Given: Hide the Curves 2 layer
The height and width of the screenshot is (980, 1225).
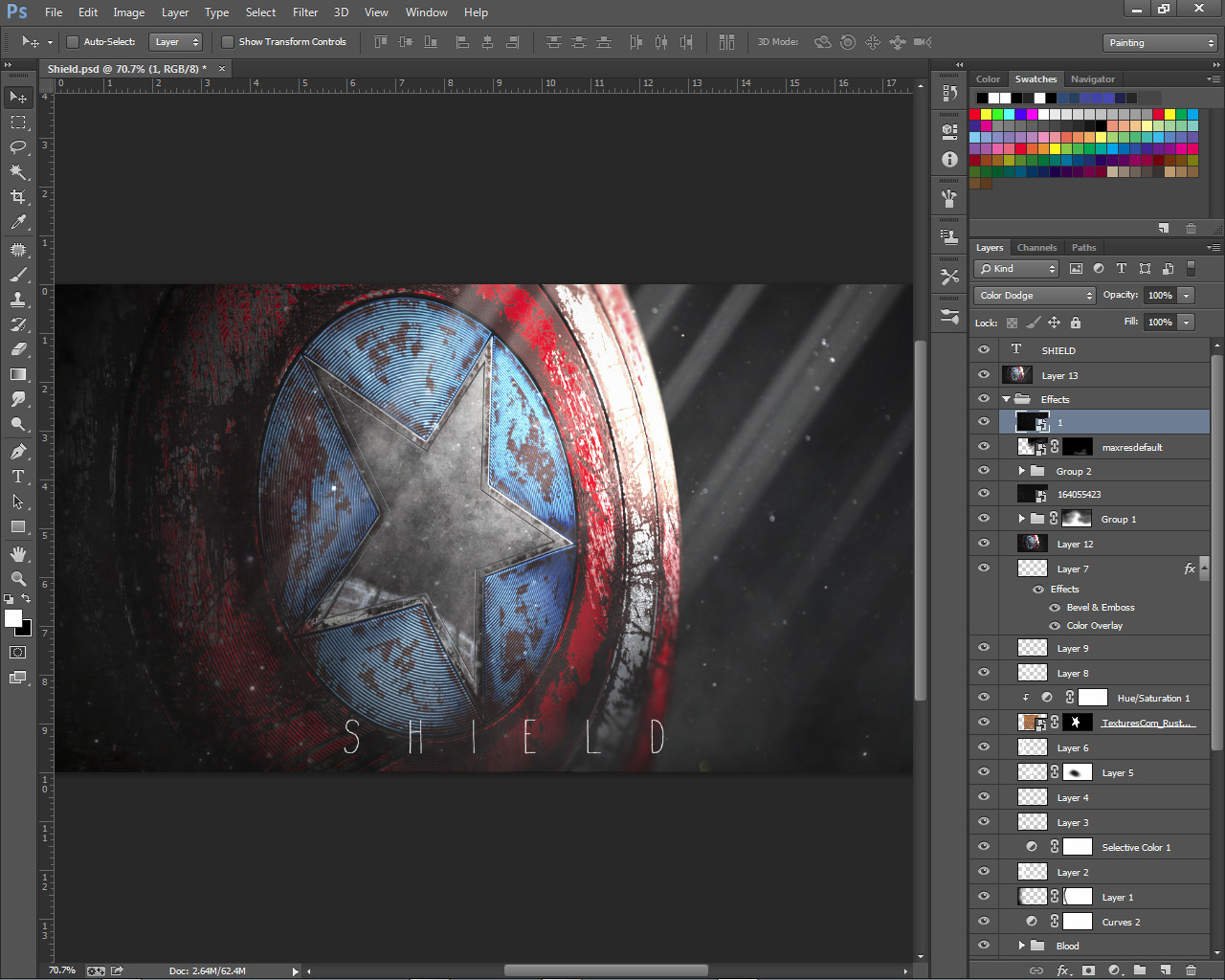Looking at the screenshot, I should (x=984, y=922).
